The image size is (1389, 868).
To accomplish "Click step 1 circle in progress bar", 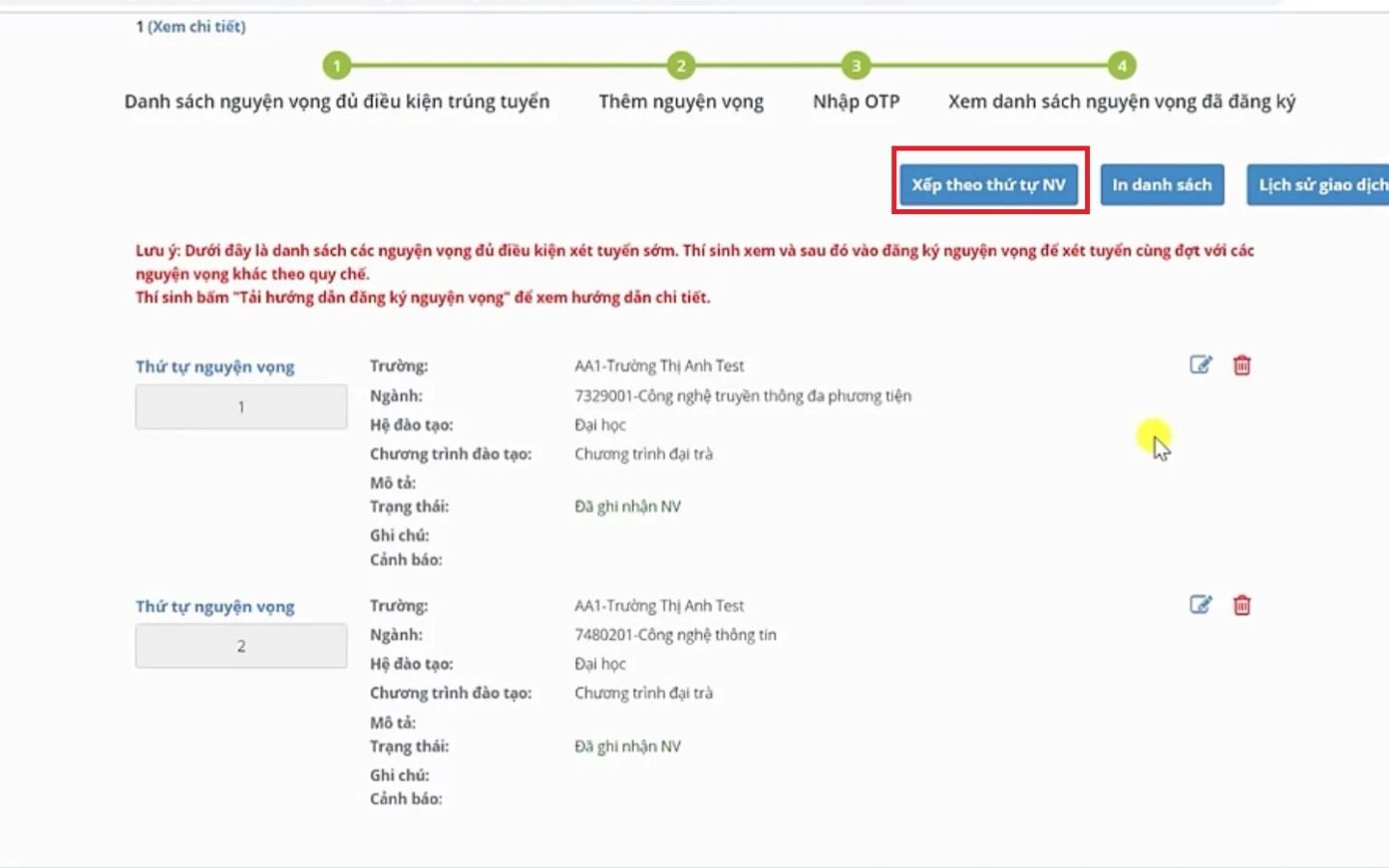I will pos(337,66).
